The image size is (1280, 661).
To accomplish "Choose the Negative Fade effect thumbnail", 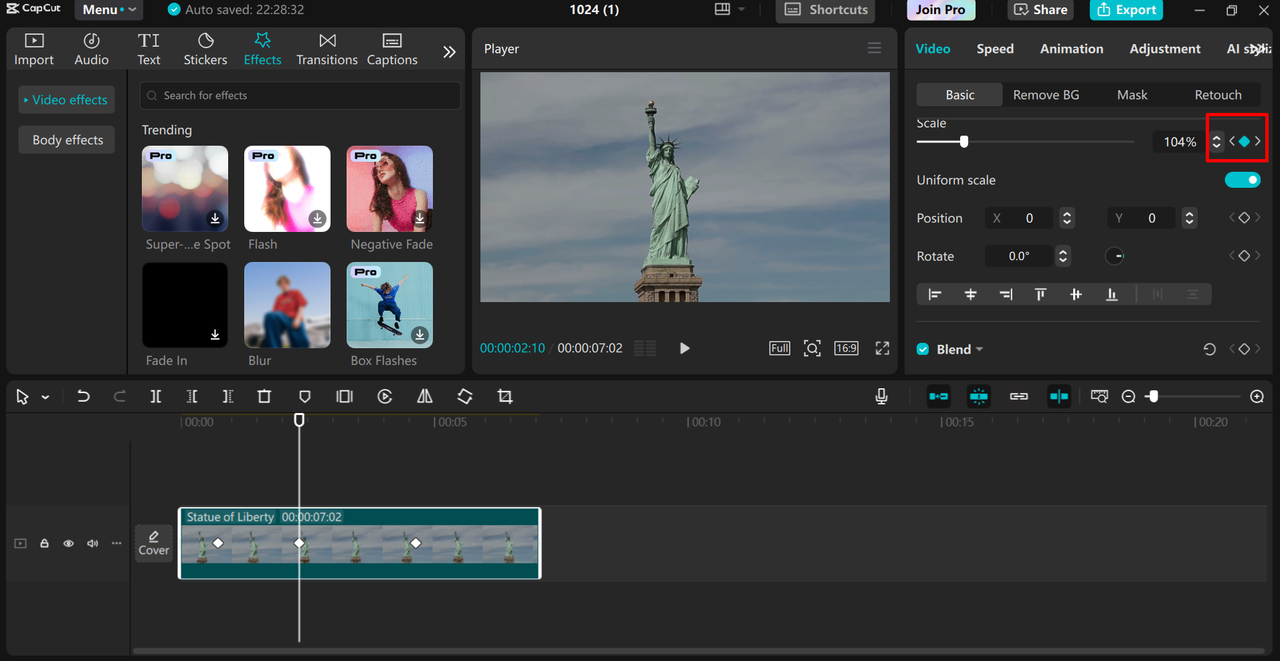I will tap(390, 189).
